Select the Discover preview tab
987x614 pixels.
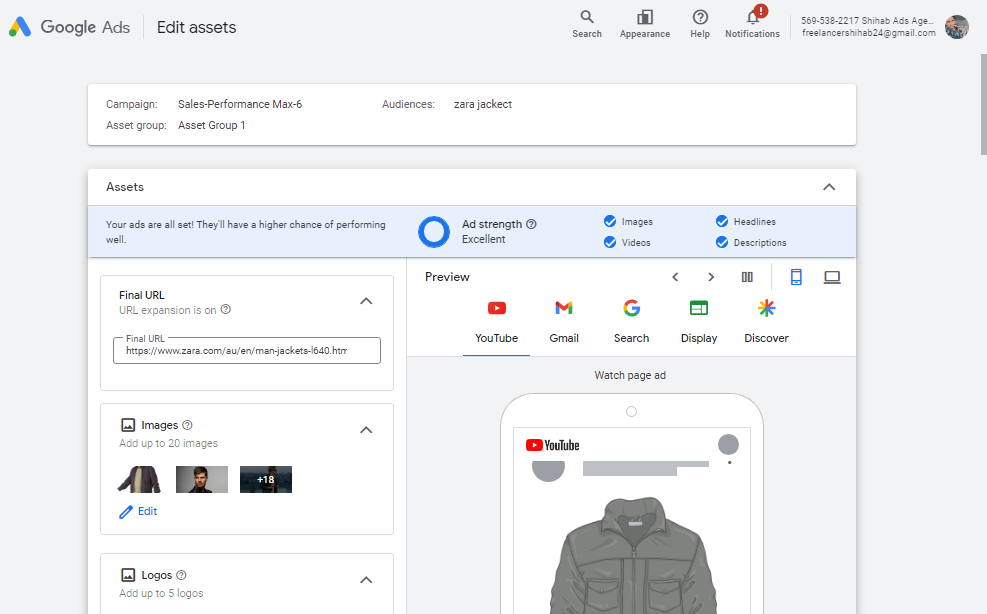pyautogui.click(x=766, y=322)
